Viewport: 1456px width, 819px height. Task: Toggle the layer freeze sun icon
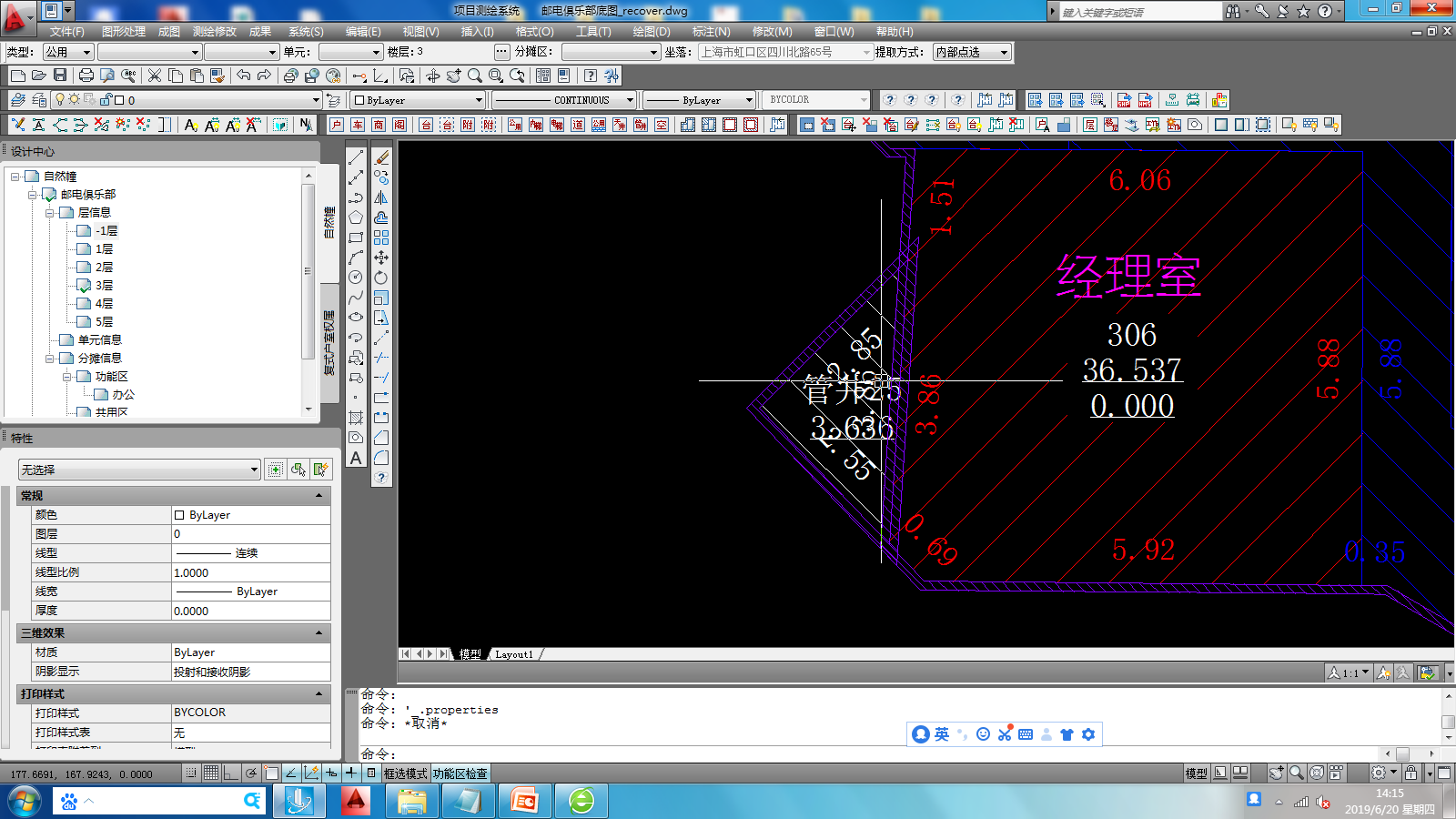(x=75, y=100)
